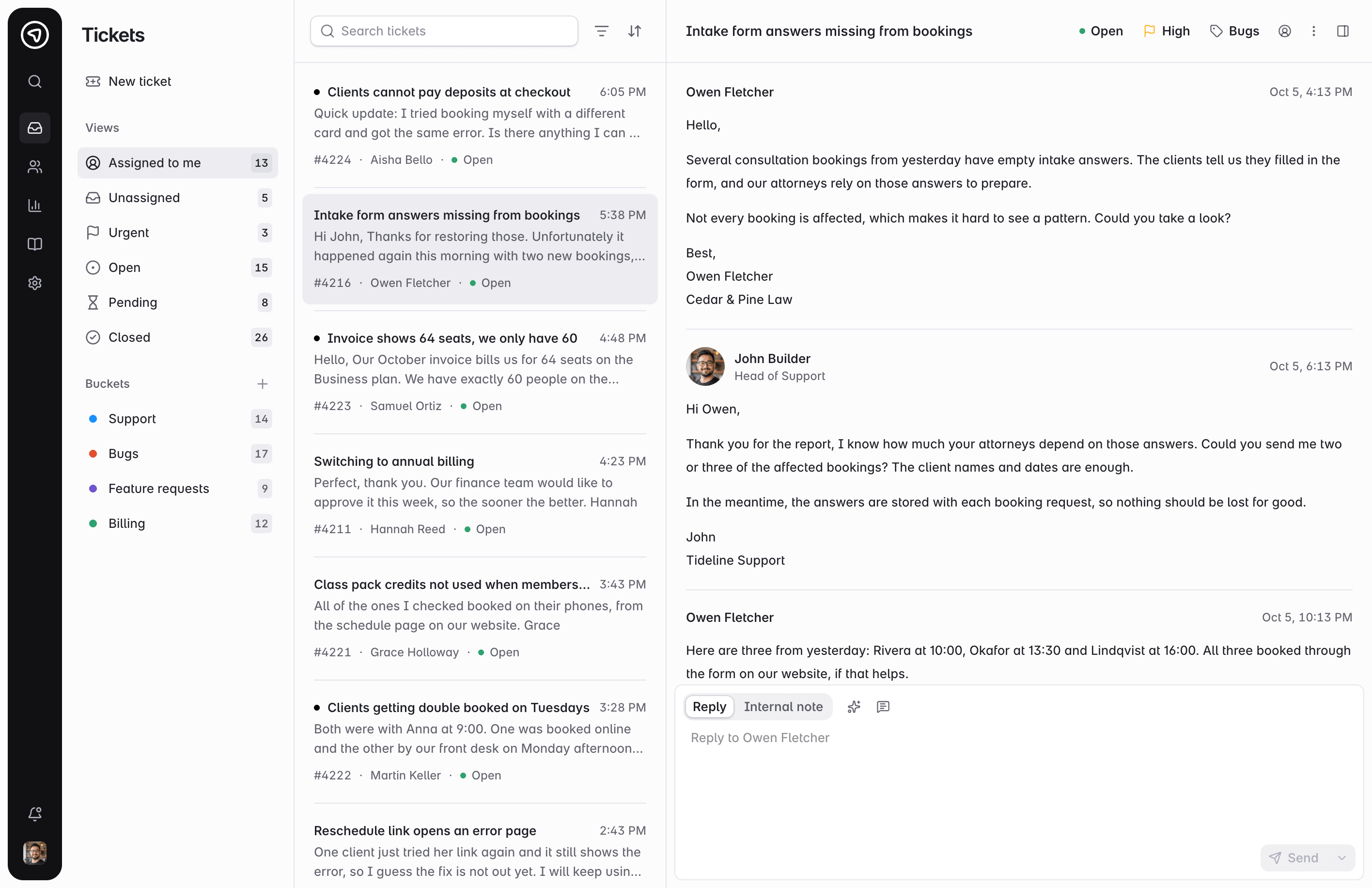Change the High priority flag
This screenshot has width=1372, height=888.
[x=1167, y=31]
